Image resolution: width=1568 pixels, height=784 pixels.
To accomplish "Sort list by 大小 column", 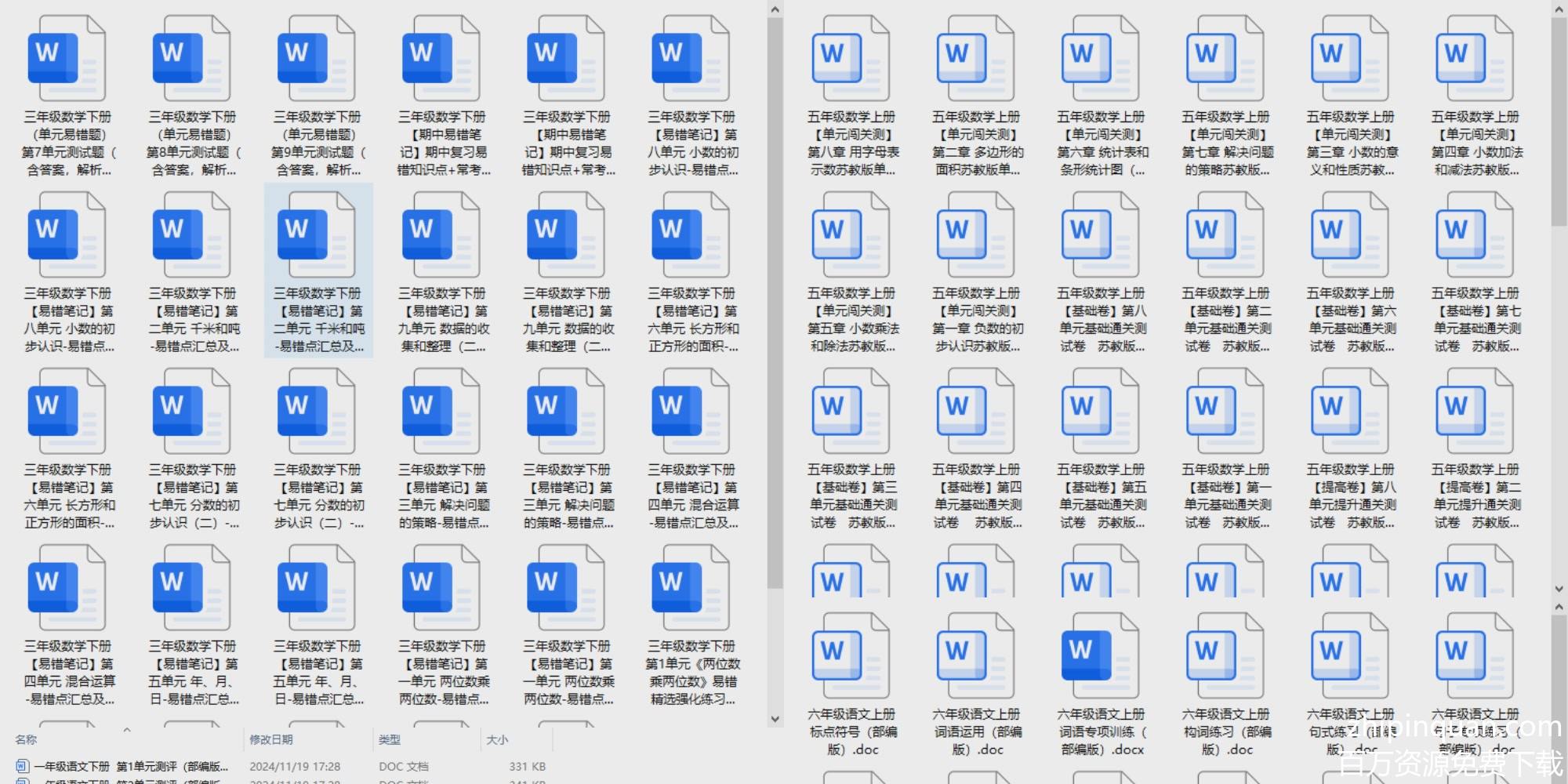I will pos(497,739).
